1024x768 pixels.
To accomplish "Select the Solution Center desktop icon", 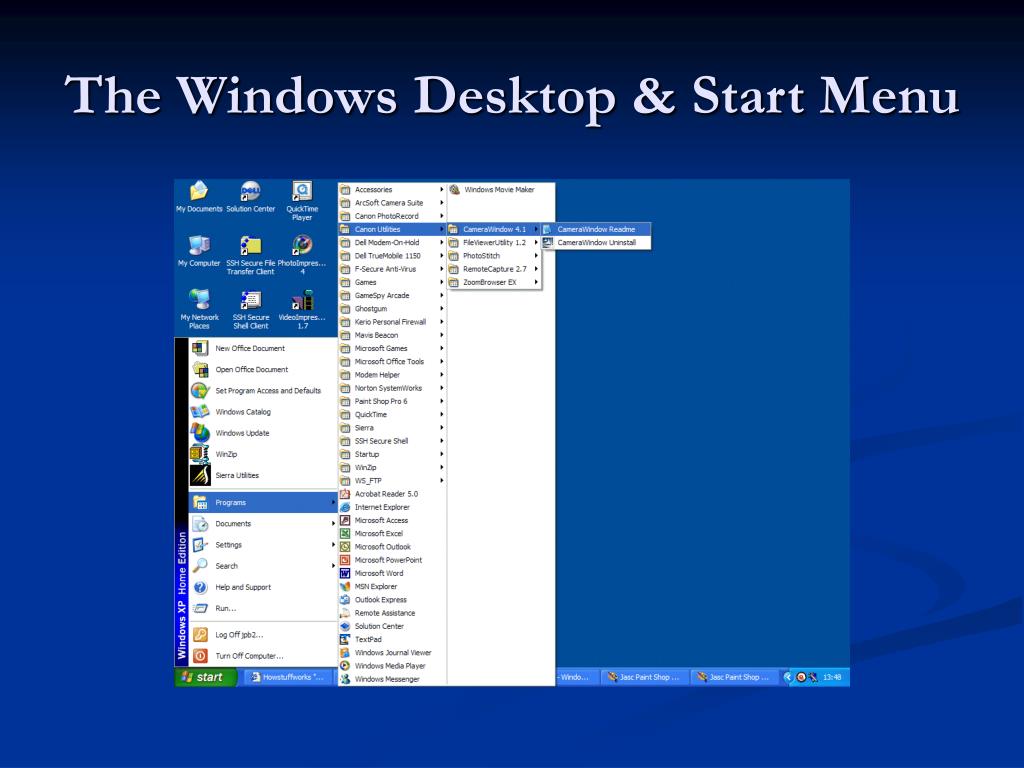I will [x=251, y=197].
